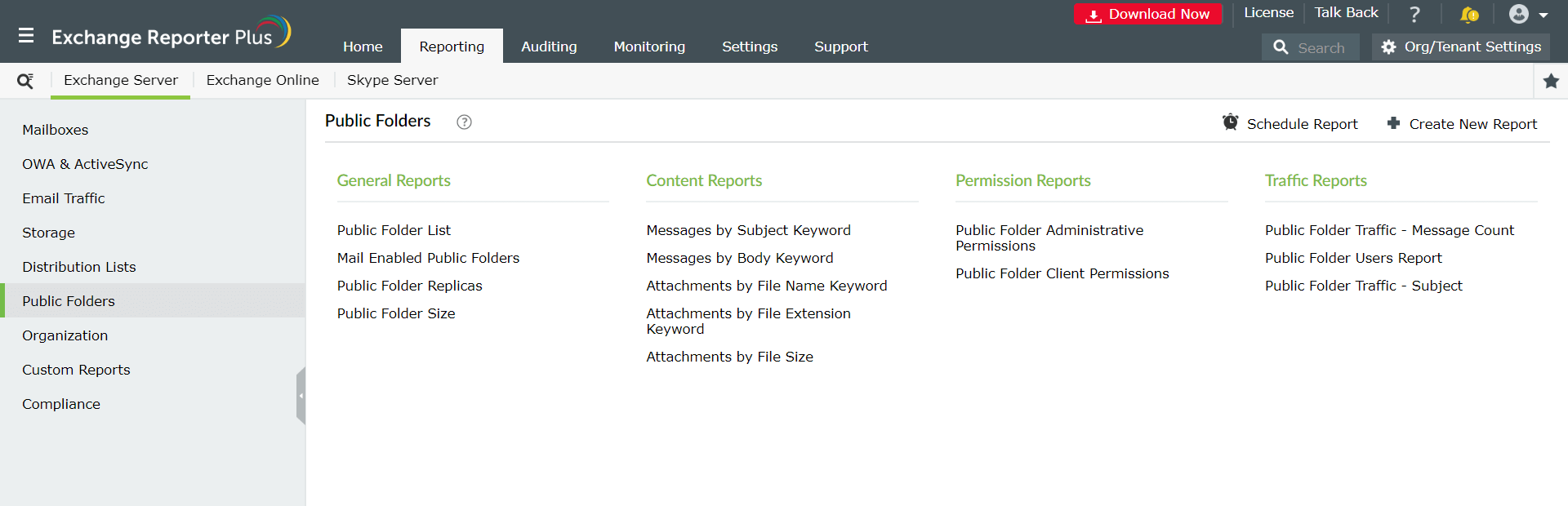Image resolution: width=1568 pixels, height=506 pixels.
Task: Click the Schedule Report clock icon
Action: pyautogui.click(x=1230, y=122)
